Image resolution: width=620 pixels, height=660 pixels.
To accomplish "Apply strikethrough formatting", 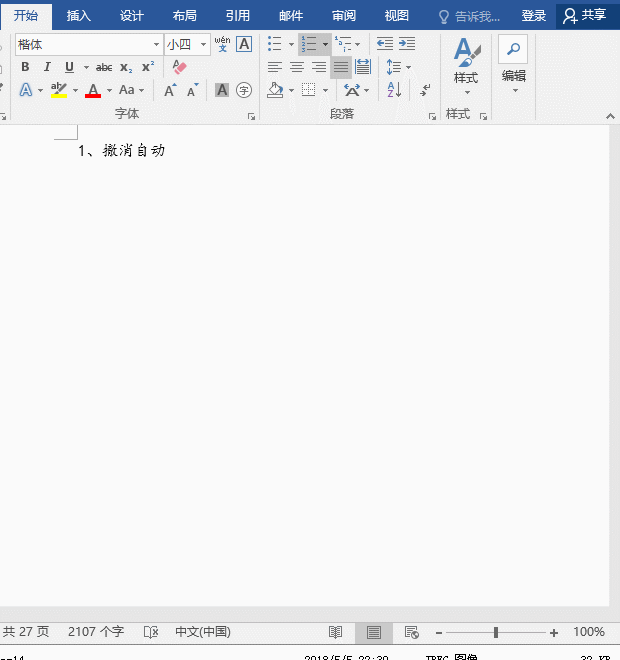I will (x=104, y=67).
